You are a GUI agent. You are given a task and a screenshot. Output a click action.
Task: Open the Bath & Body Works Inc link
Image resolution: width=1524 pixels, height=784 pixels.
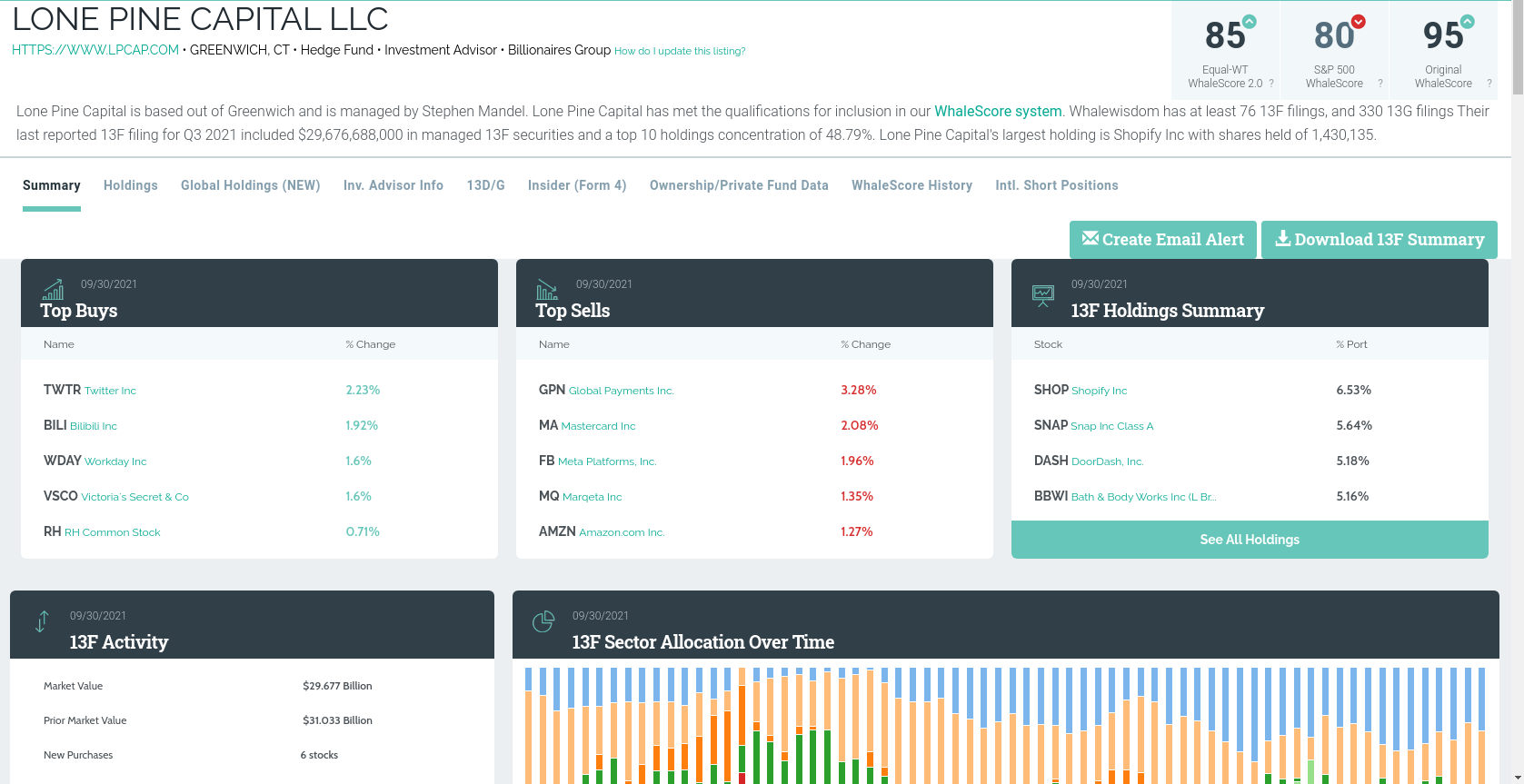point(1144,497)
